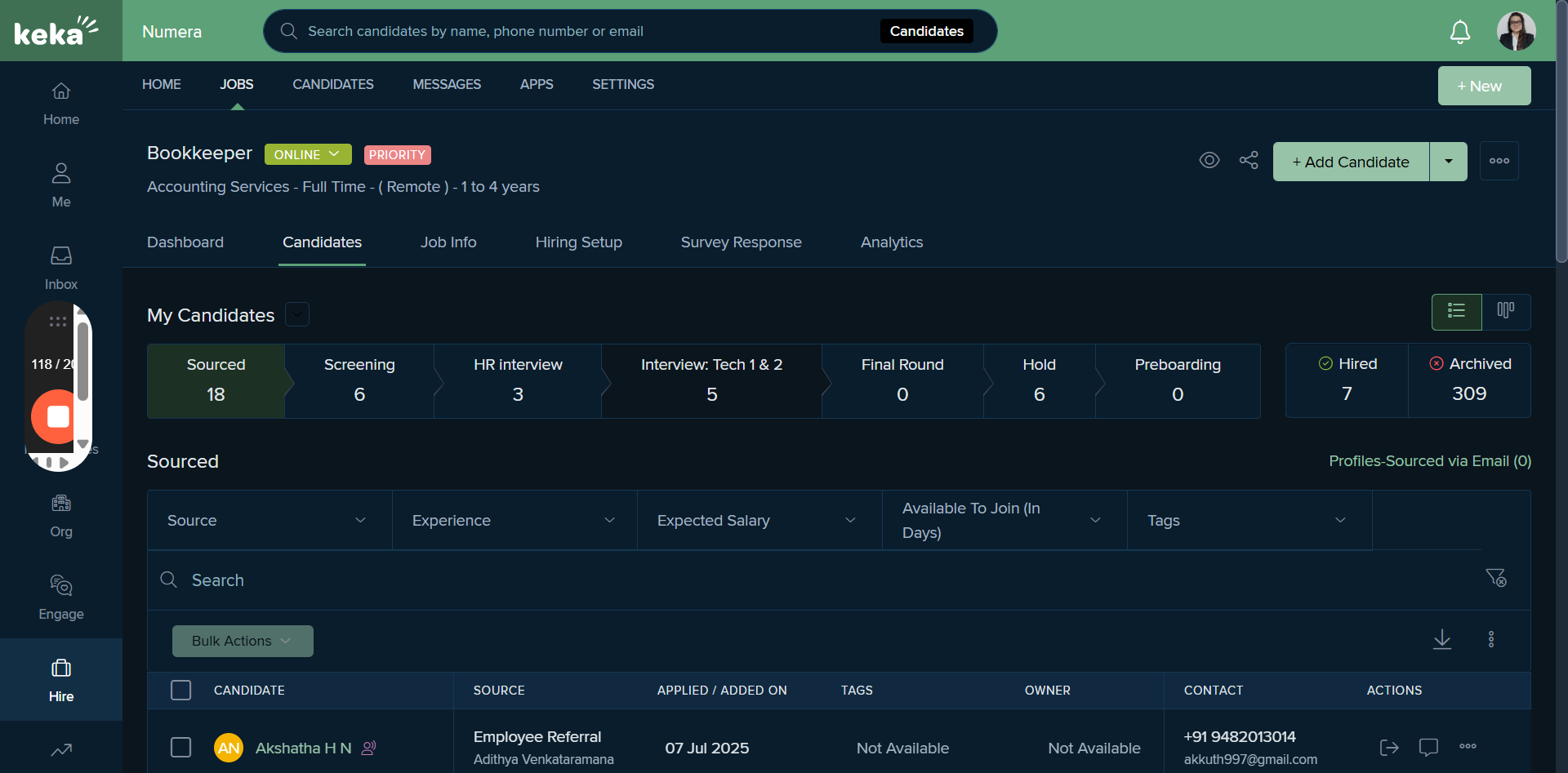Open the Experience filter dropdown

pyautogui.click(x=514, y=520)
